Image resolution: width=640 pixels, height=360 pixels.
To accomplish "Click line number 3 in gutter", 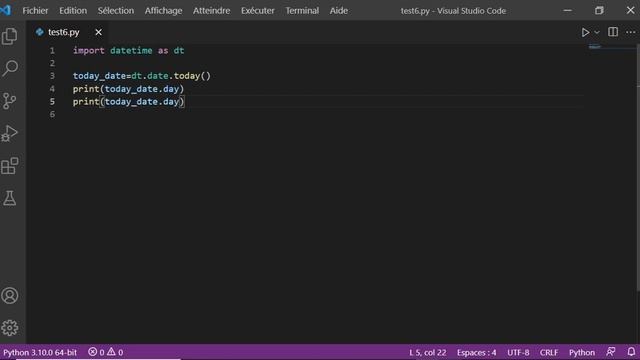I will tap(52, 76).
